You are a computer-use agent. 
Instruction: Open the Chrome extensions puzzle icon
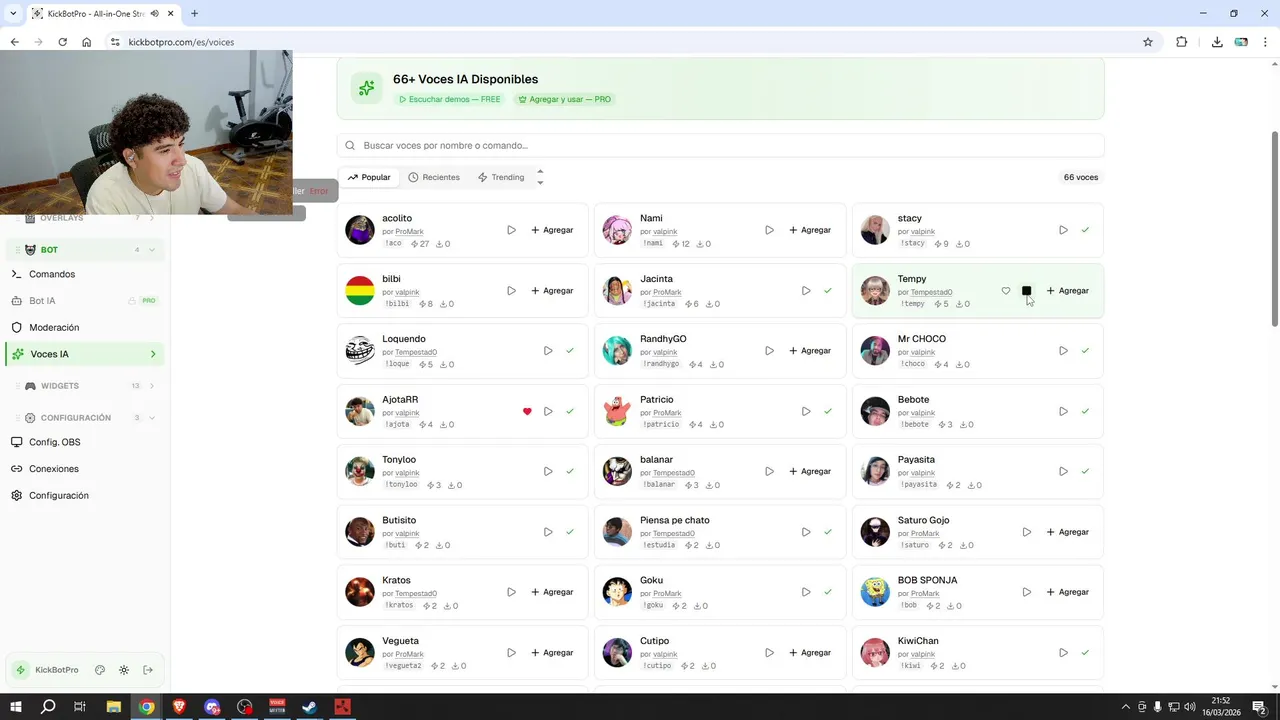pos(1182,42)
